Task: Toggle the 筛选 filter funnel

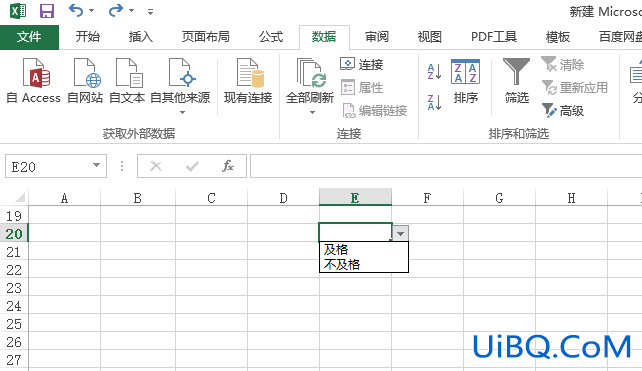Action: click(x=516, y=81)
